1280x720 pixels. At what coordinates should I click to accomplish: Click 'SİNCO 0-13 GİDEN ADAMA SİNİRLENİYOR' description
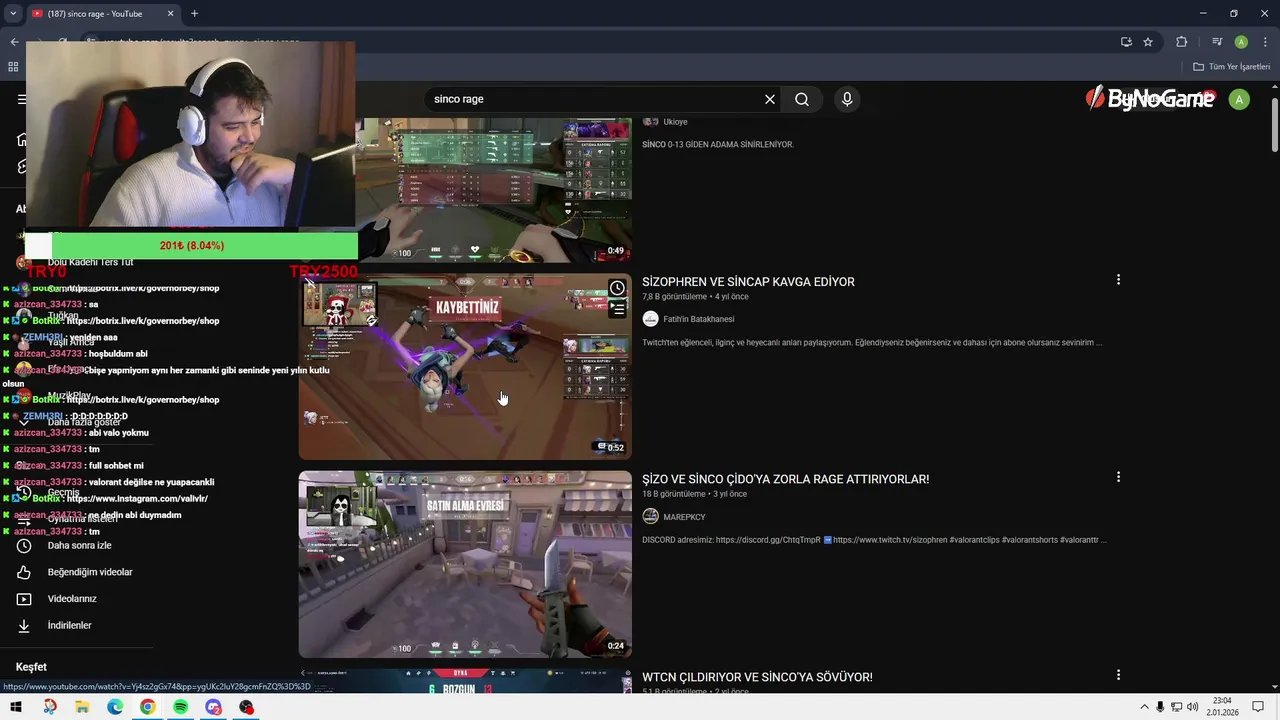pos(718,144)
